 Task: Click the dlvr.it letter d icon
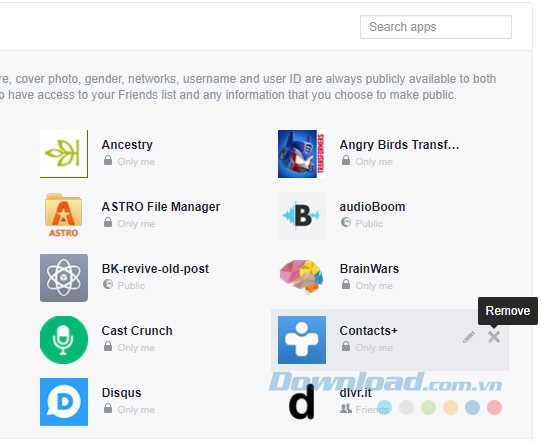pos(302,402)
